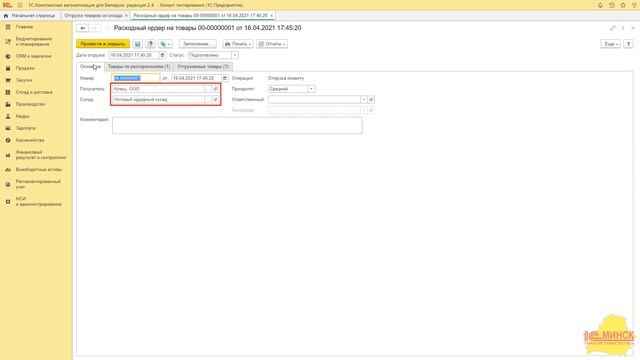
Task: Open notifications bell in title bar
Action: 600,5
